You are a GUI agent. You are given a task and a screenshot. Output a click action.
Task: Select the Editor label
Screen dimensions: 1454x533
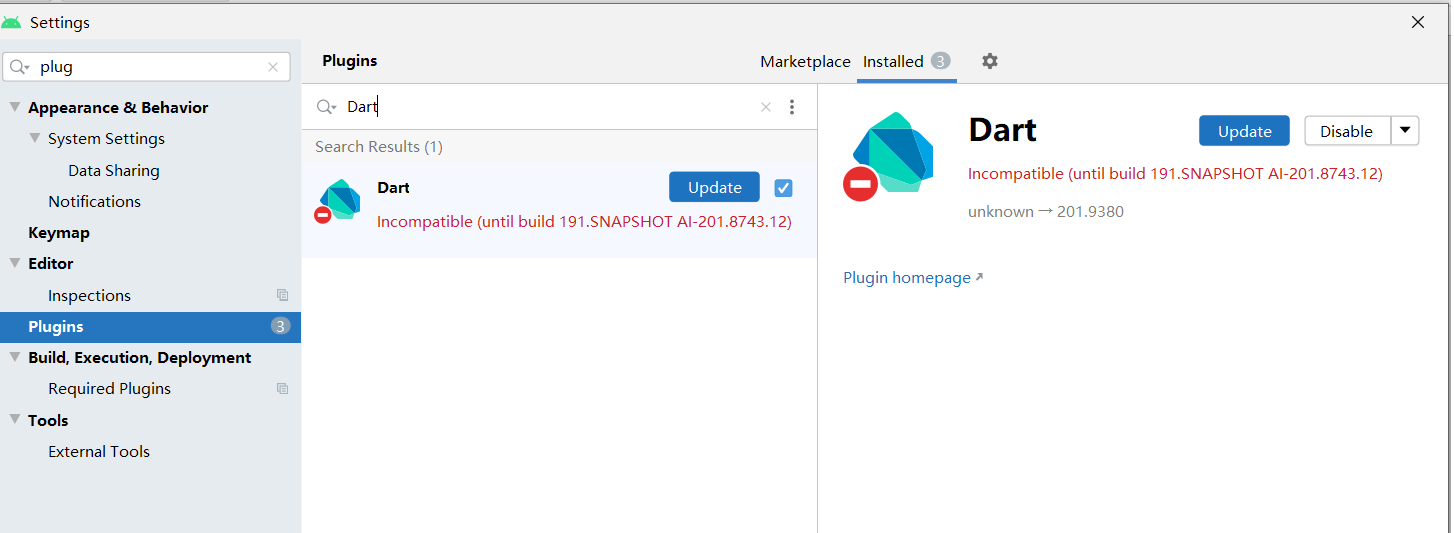click(50, 263)
